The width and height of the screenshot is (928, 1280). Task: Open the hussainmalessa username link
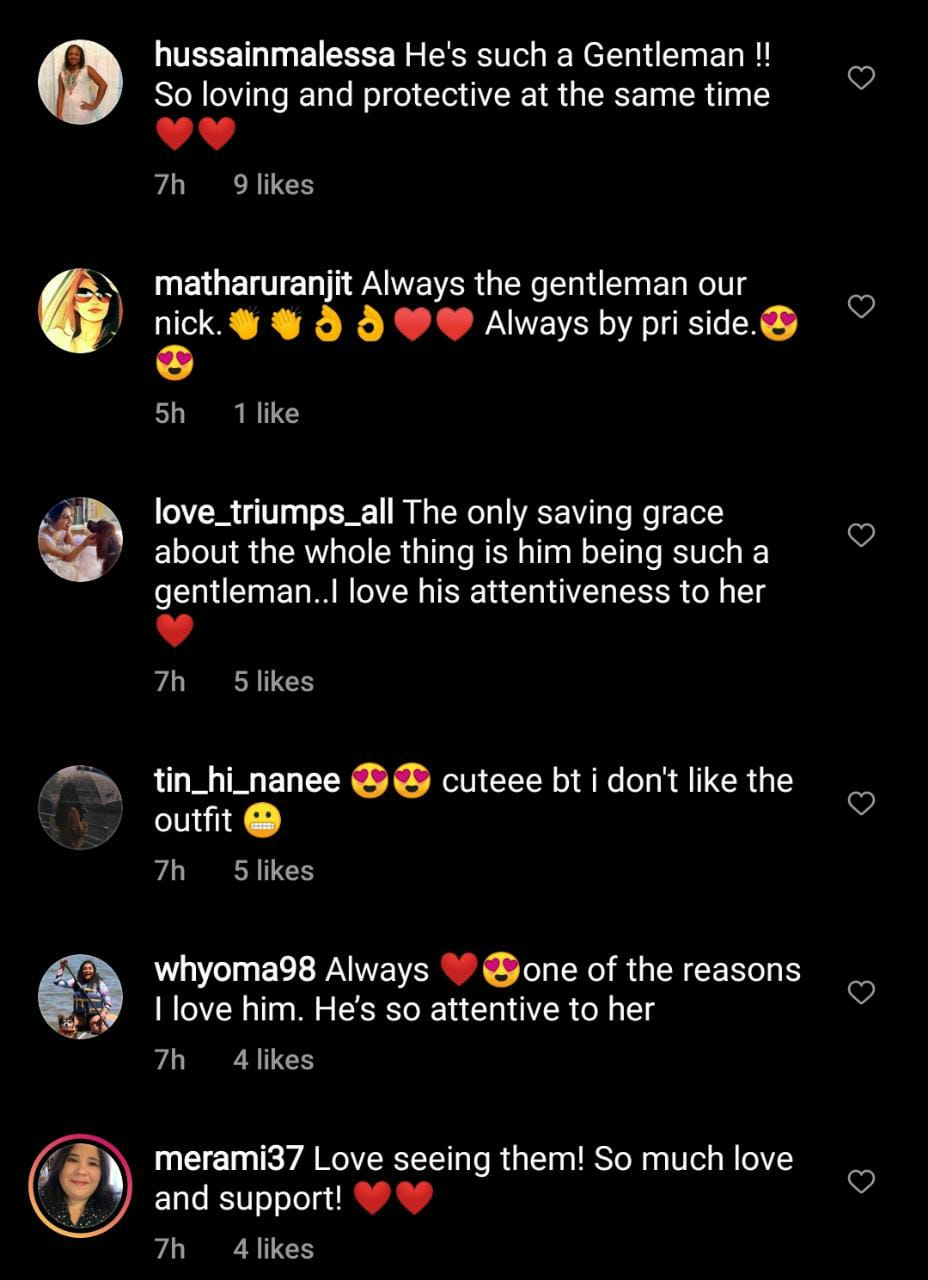point(275,55)
